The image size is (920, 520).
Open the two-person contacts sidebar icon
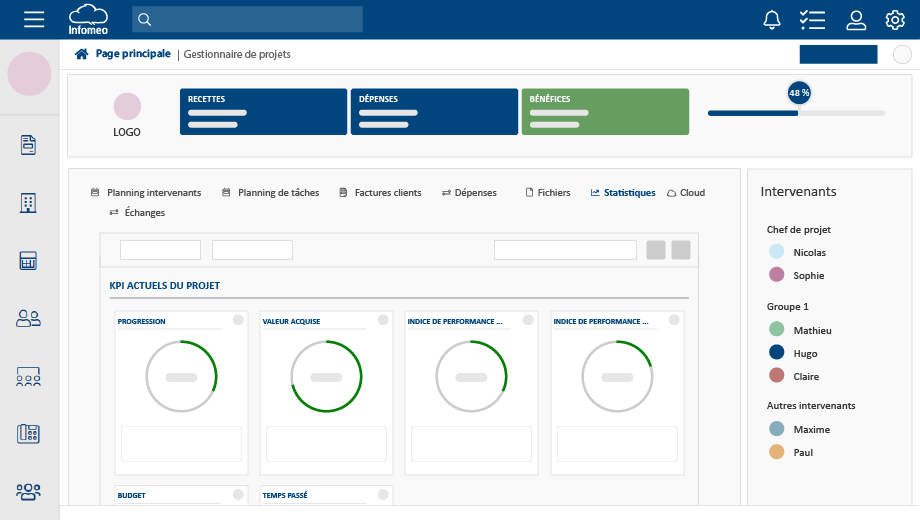[28, 318]
